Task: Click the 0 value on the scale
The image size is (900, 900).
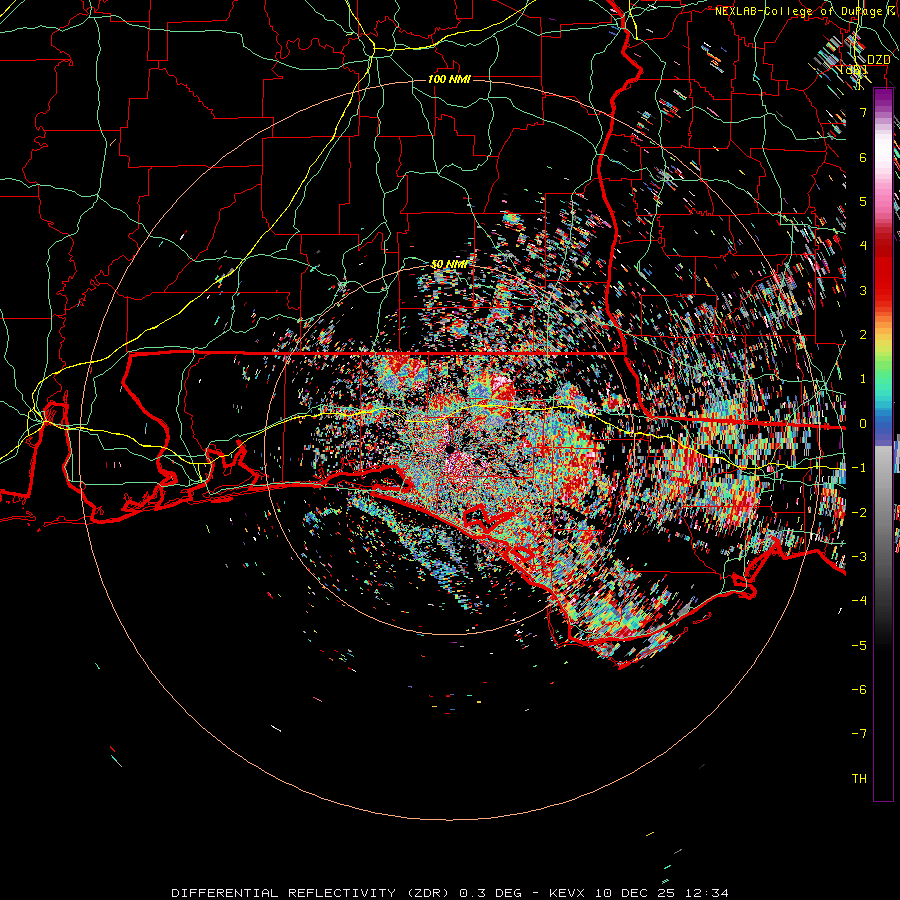Action: (863, 424)
